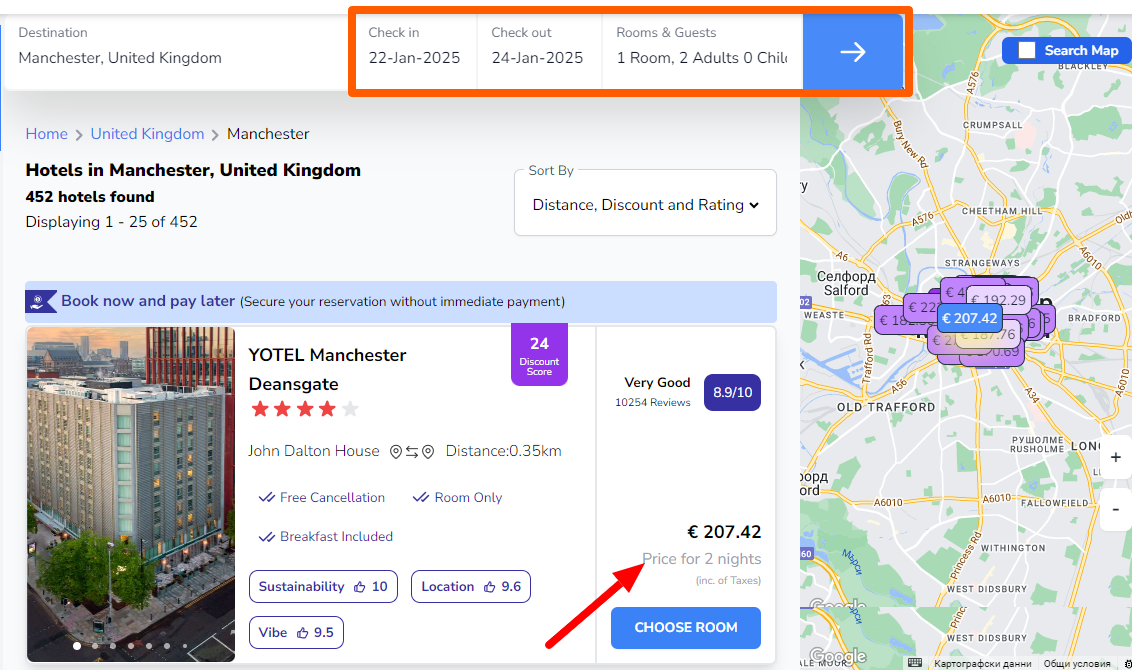Zoom out on the map
1132x670 pixels.
(x=1115, y=509)
